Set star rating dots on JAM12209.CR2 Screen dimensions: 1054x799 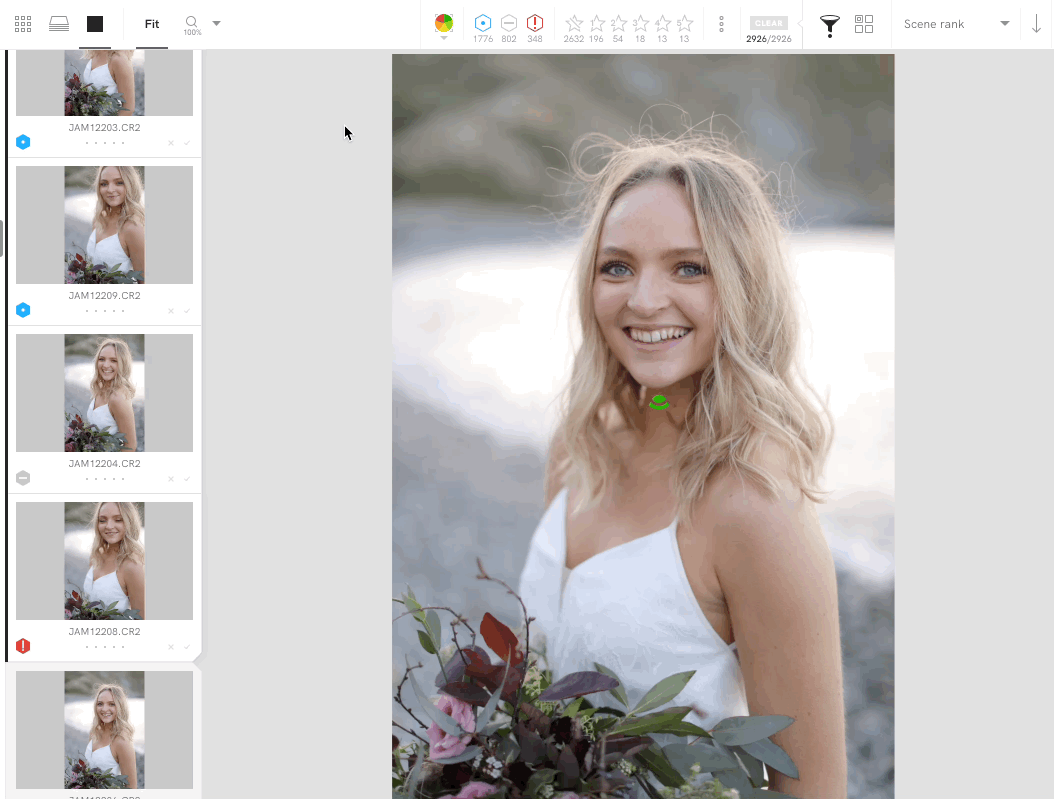tap(105, 311)
